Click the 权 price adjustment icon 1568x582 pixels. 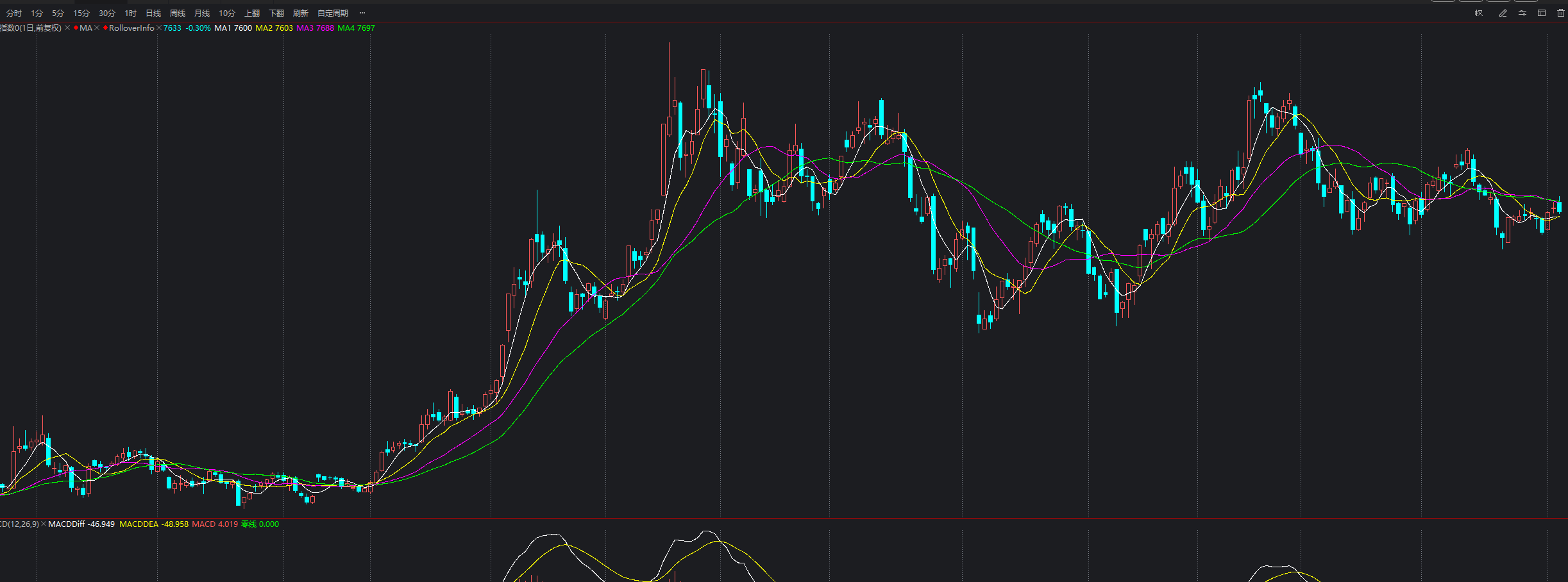(1479, 13)
